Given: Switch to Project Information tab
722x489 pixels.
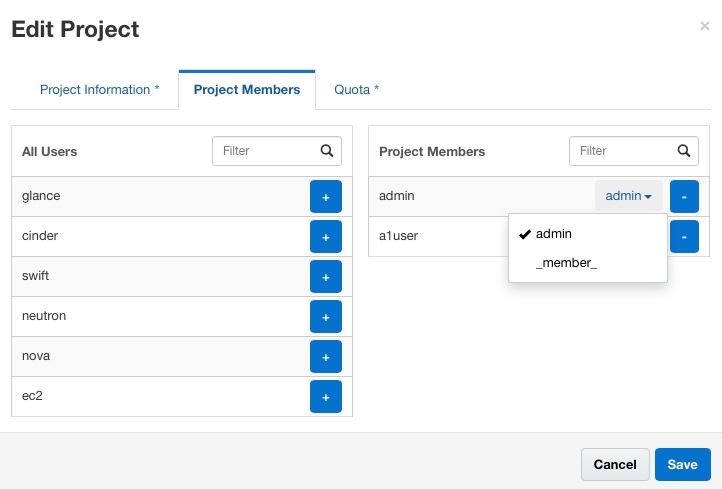Looking at the screenshot, I should (x=99, y=90).
